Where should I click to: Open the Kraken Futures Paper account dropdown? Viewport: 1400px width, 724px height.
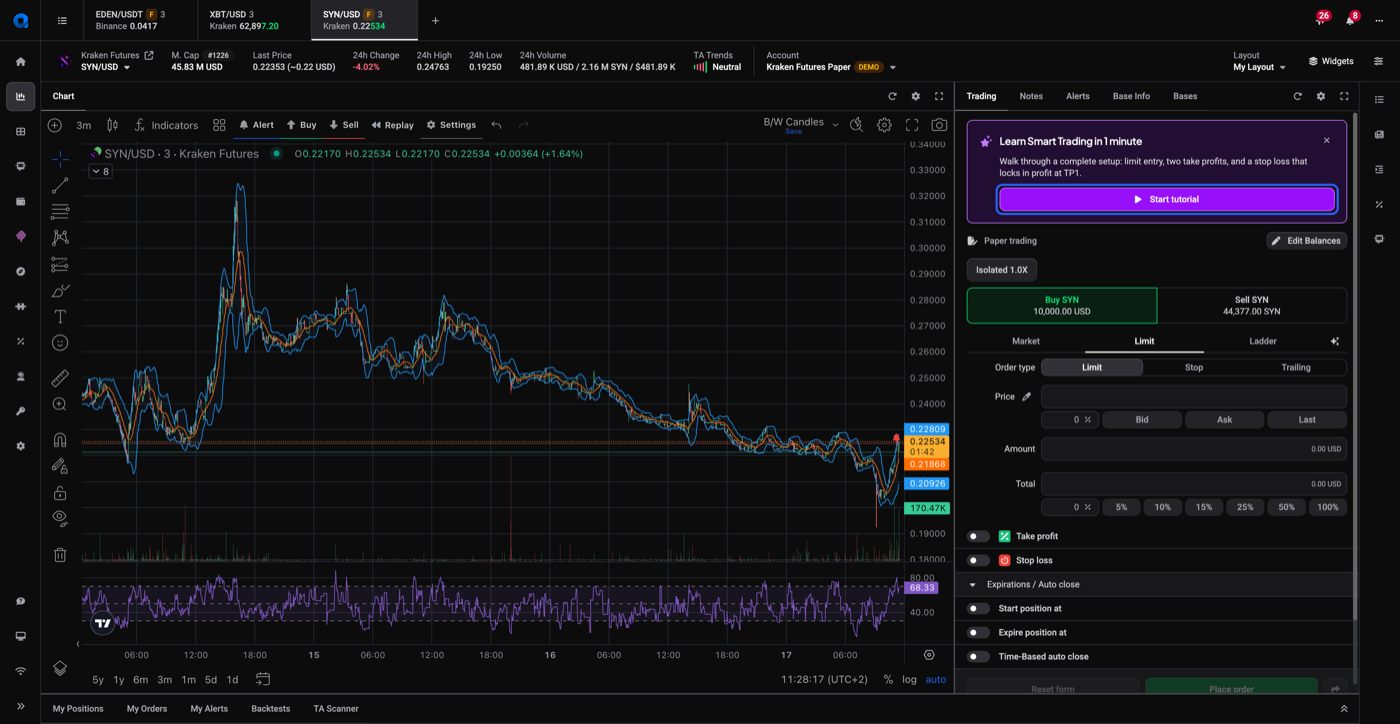click(831, 67)
